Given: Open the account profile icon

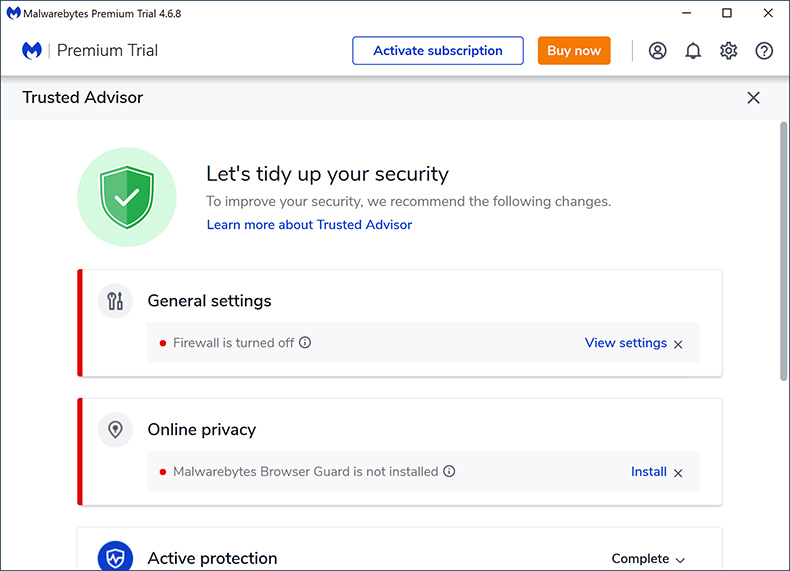Looking at the screenshot, I should click(x=657, y=51).
